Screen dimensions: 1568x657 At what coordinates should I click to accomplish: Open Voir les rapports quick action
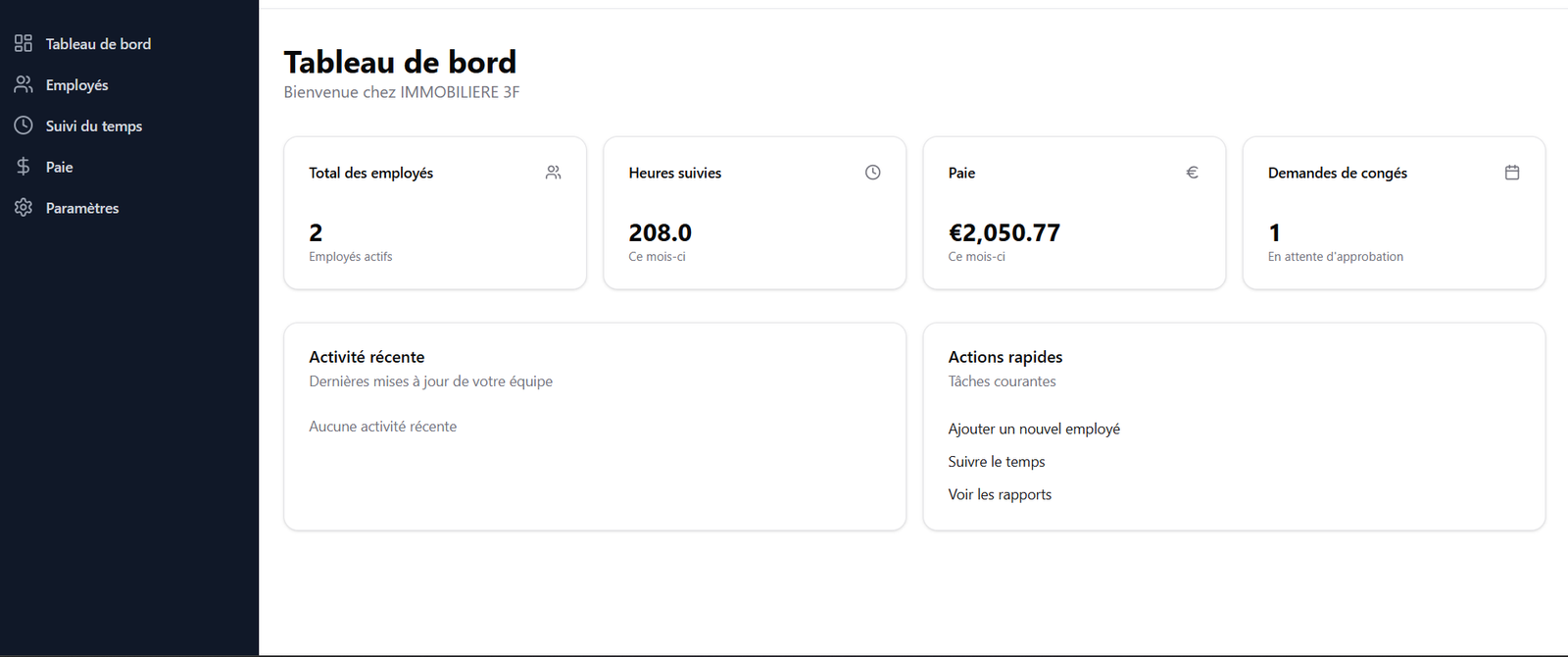click(x=1000, y=495)
